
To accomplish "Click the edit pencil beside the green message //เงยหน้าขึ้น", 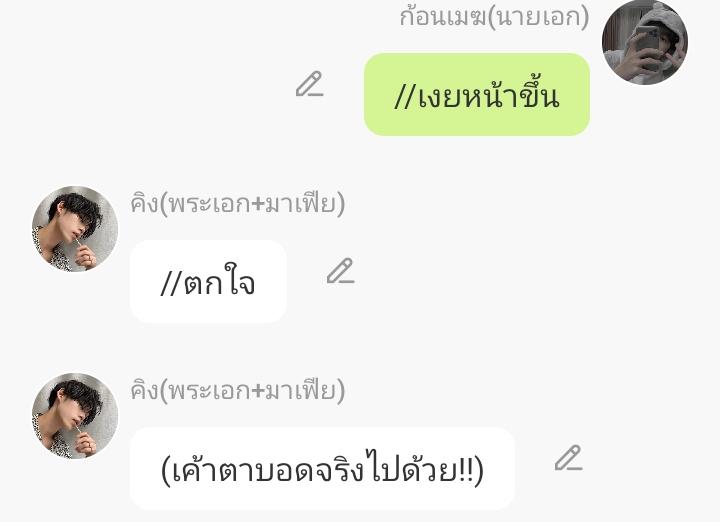I will click(309, 84).
